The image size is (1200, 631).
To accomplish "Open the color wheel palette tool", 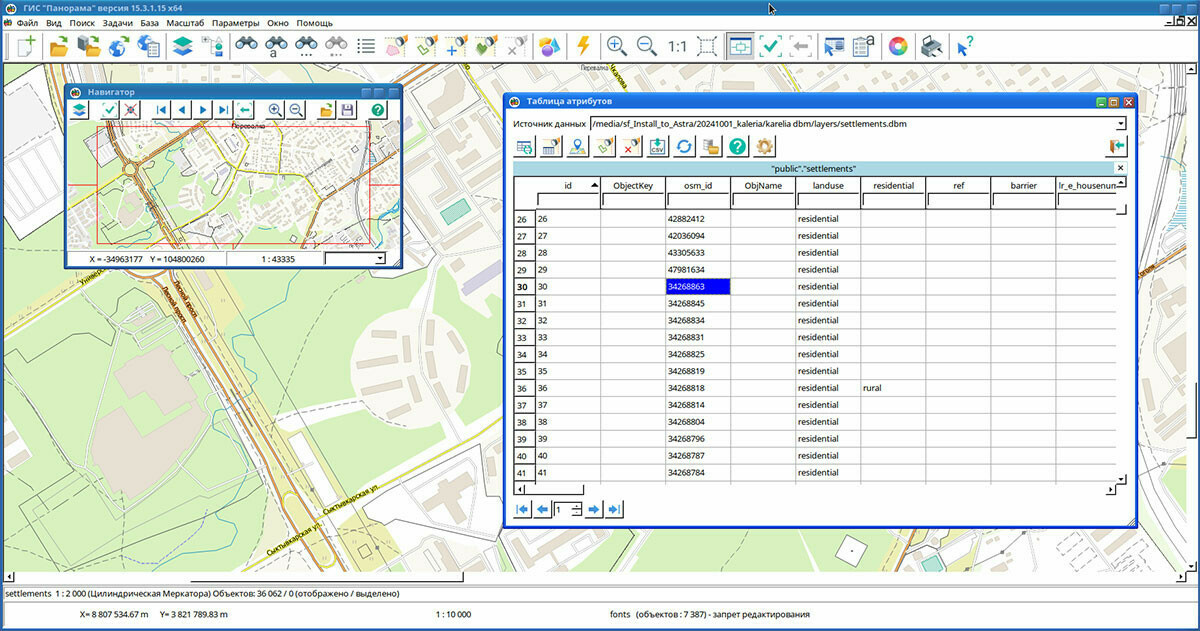I will click(898, 46).
